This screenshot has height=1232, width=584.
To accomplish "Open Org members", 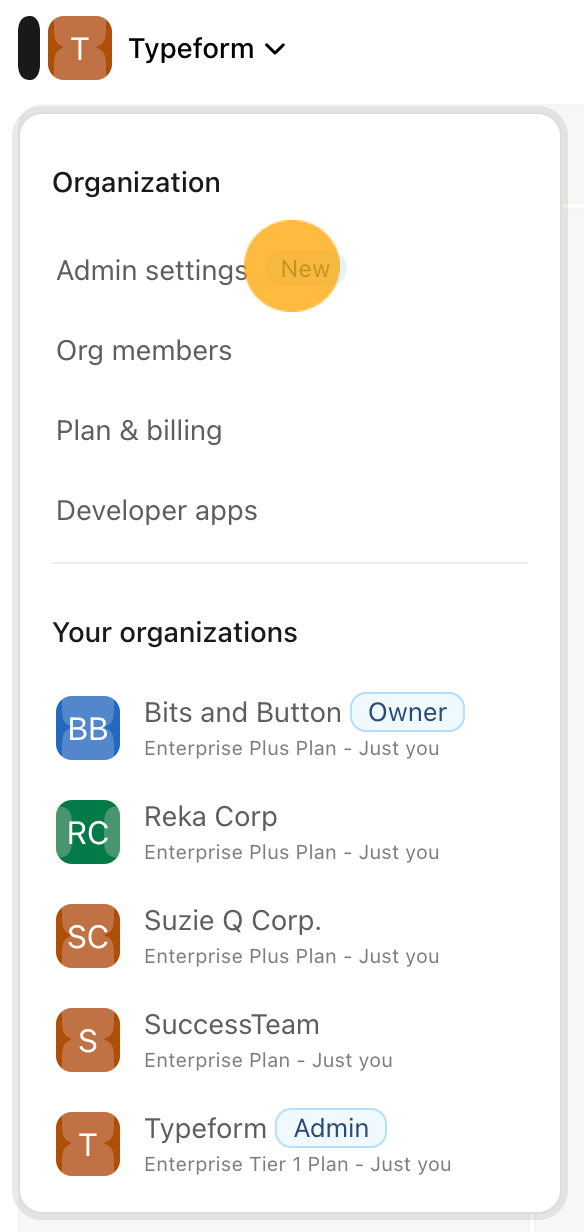I will click(144, 350).
